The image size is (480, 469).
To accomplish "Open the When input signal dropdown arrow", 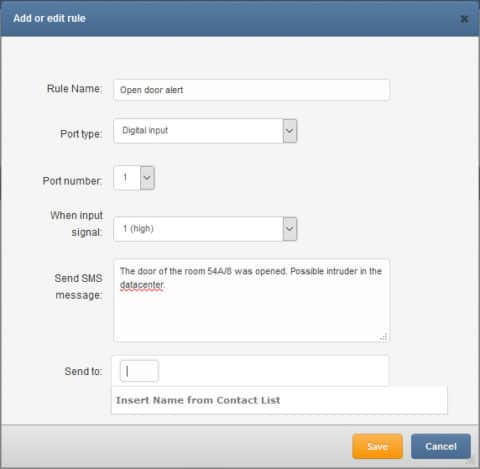I will [x=290, y=229].
